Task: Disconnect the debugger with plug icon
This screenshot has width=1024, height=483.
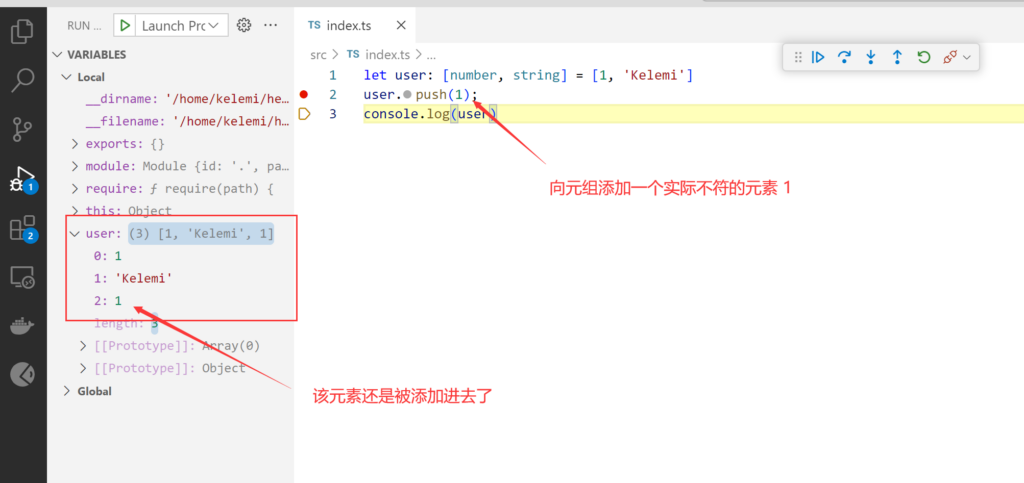Action: click(x=950, y=57)
